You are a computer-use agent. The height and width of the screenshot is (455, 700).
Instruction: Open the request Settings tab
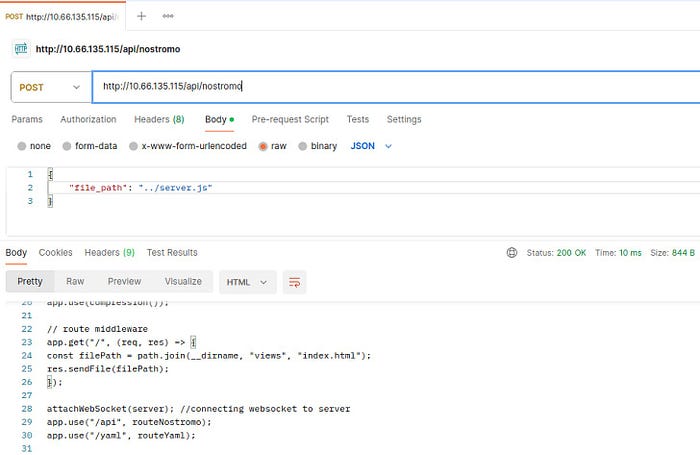tap(404, 119)
